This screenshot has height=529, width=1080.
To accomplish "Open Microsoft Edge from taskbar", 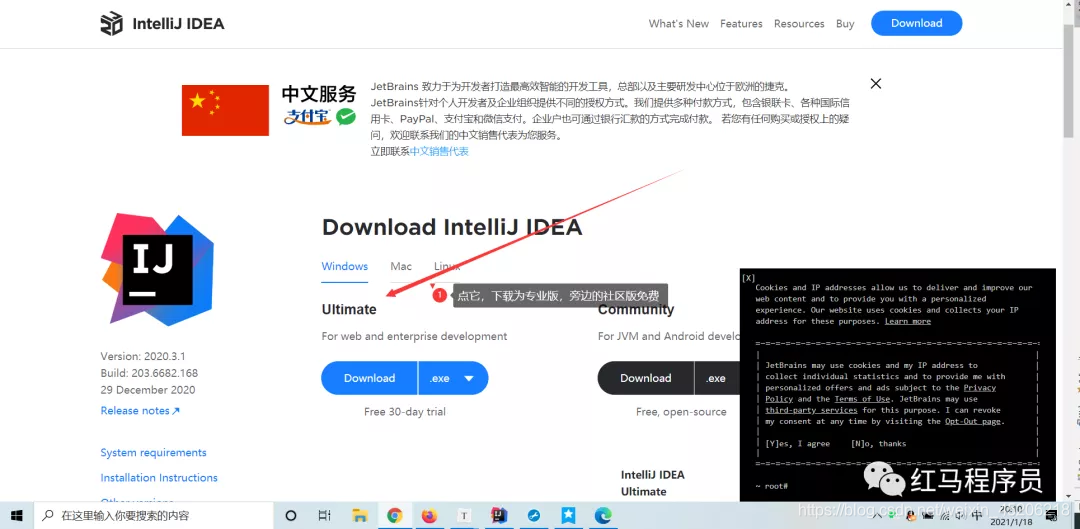I will [603, 515].
